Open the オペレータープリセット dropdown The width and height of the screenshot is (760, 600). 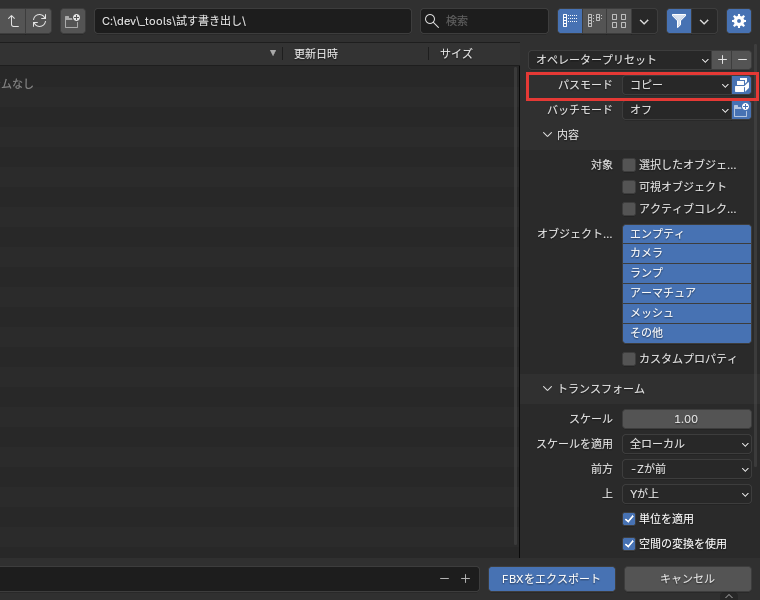coord(620,60)
